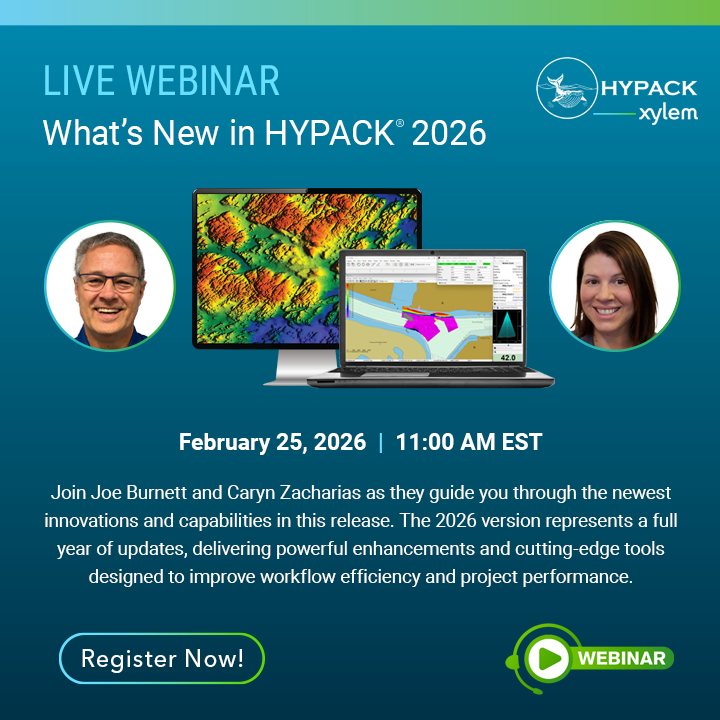Click the green webinar play icon
The width and height of the screenshot is (720, 720).
point(548,658)
